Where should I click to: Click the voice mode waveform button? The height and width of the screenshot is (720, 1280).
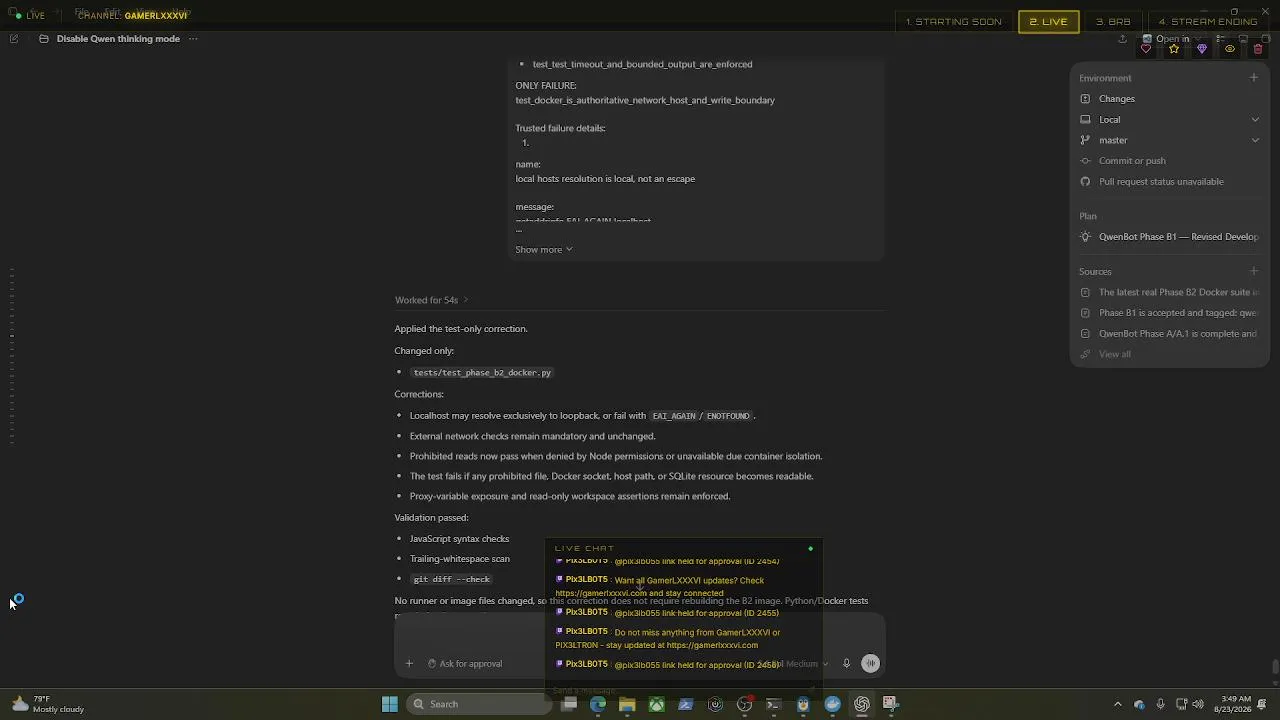[x=870, y=663]
